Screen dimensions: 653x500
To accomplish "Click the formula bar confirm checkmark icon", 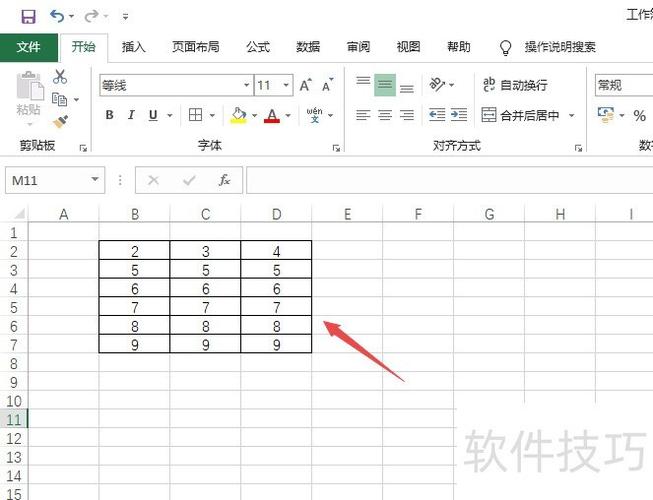I will 189,180.
